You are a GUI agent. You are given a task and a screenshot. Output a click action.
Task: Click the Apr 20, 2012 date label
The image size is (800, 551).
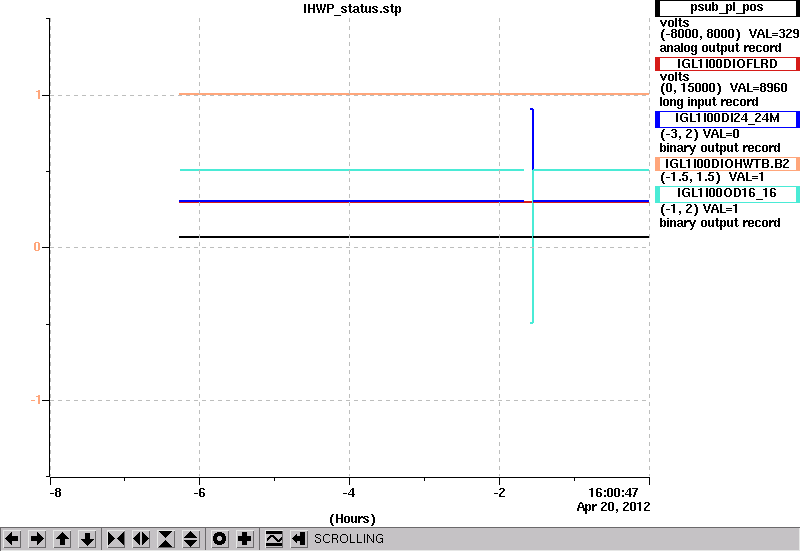tap(613, 507)
